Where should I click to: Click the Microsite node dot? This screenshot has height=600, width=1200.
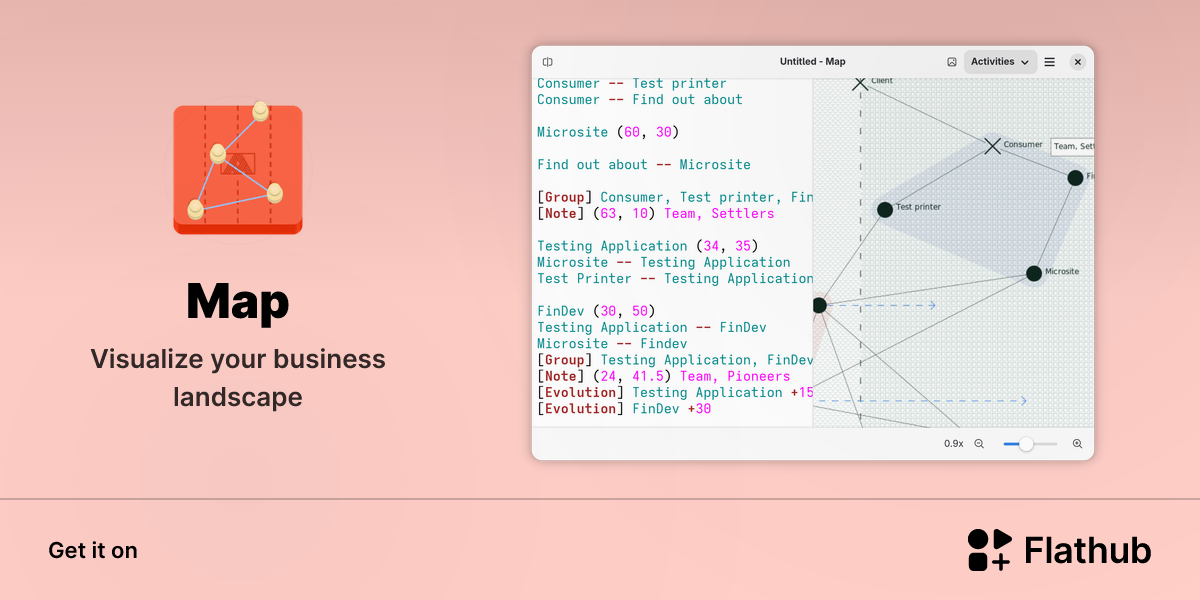pos(1034,273)
